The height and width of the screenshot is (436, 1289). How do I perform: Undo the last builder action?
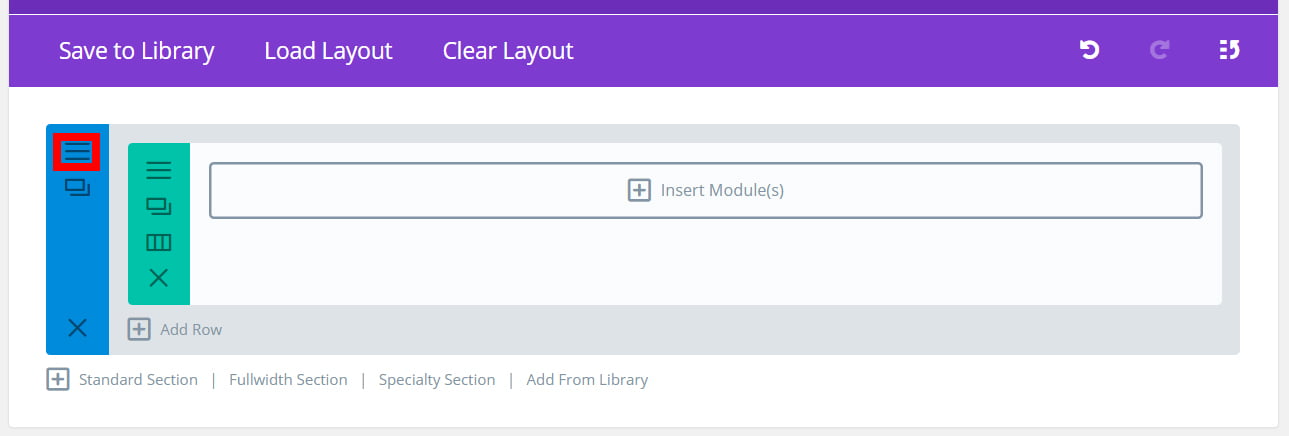point(1090,50)
